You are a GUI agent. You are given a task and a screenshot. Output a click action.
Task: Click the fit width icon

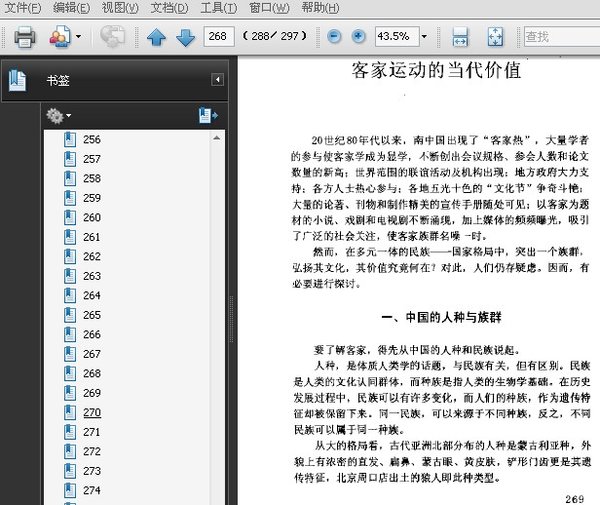point(461,38)
